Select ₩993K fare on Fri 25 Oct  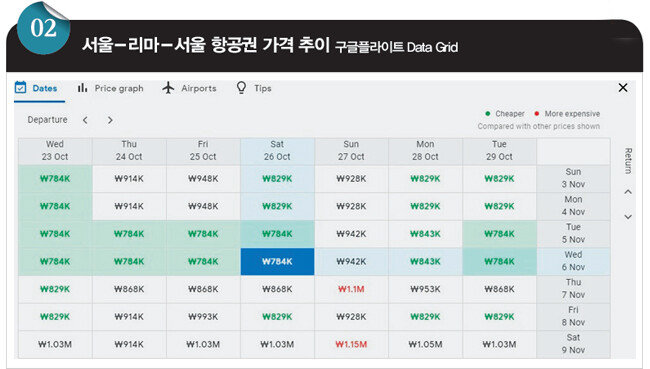(x=203, y=317)
